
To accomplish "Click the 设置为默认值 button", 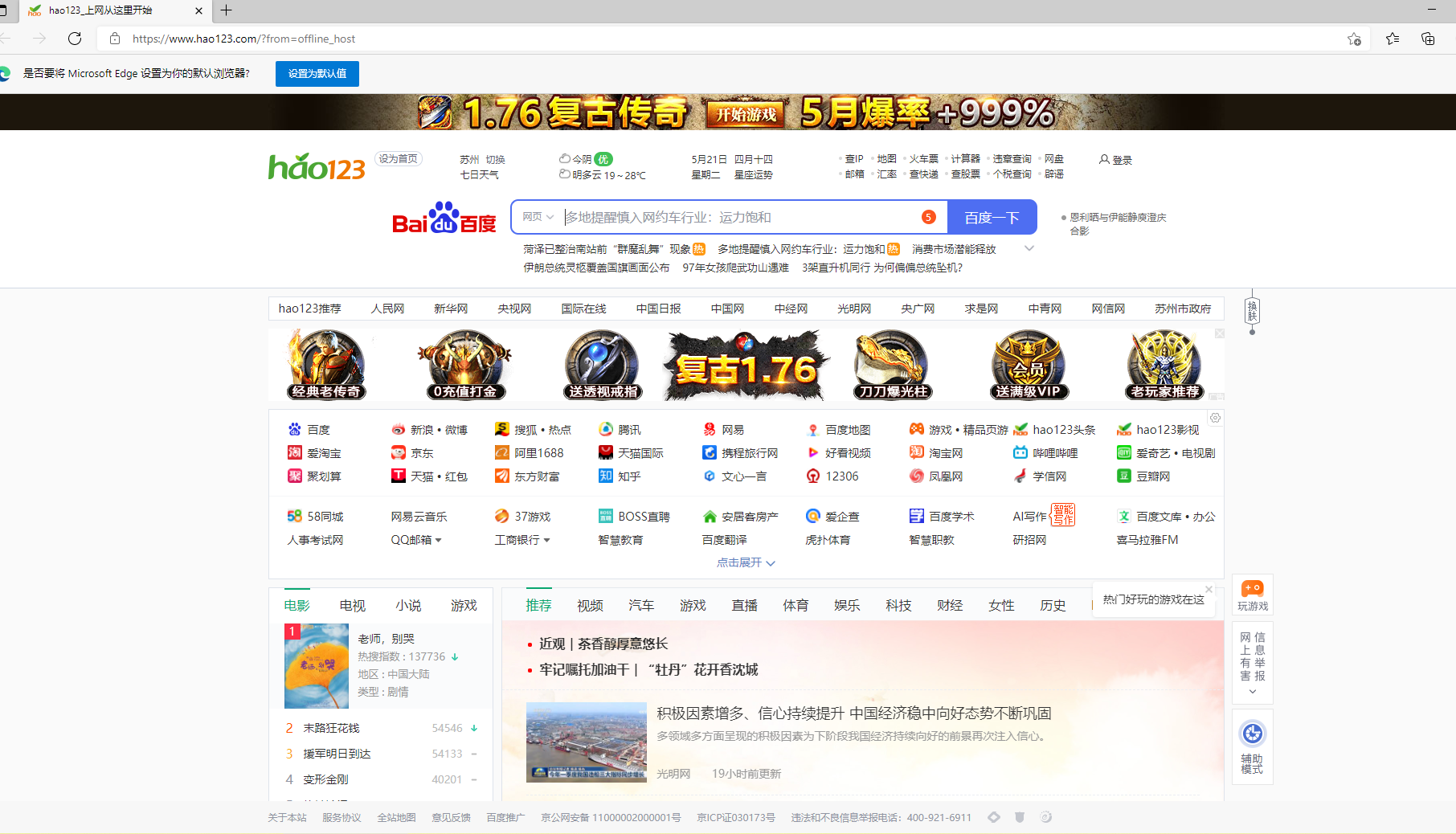I will [317, 73].
